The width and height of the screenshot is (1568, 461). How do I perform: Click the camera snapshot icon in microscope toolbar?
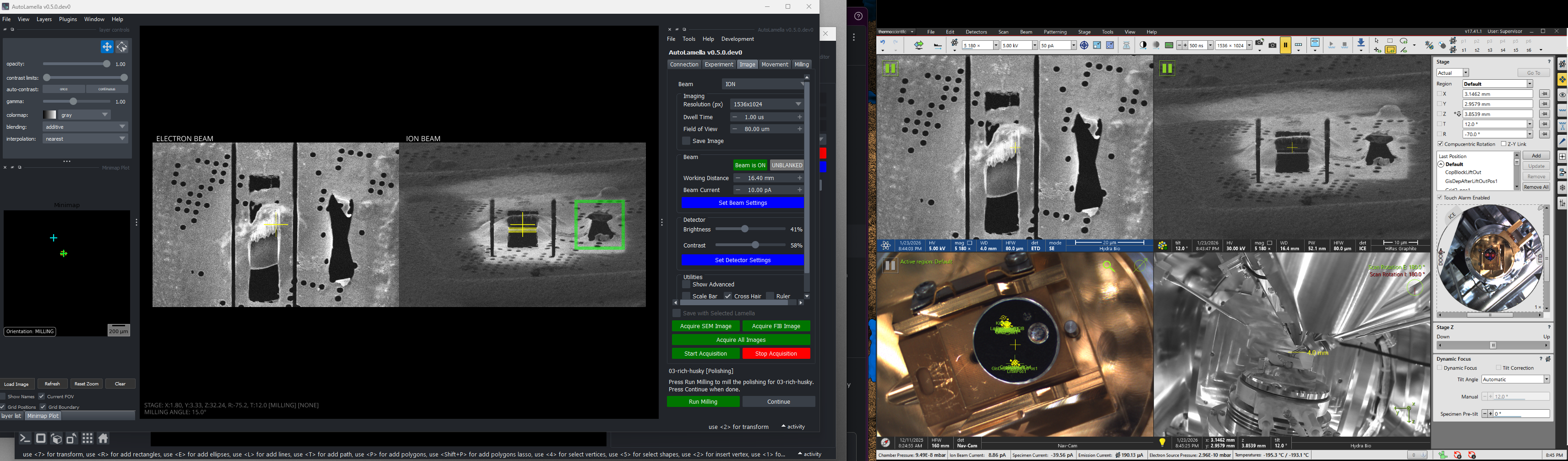tap(1272, 46)
